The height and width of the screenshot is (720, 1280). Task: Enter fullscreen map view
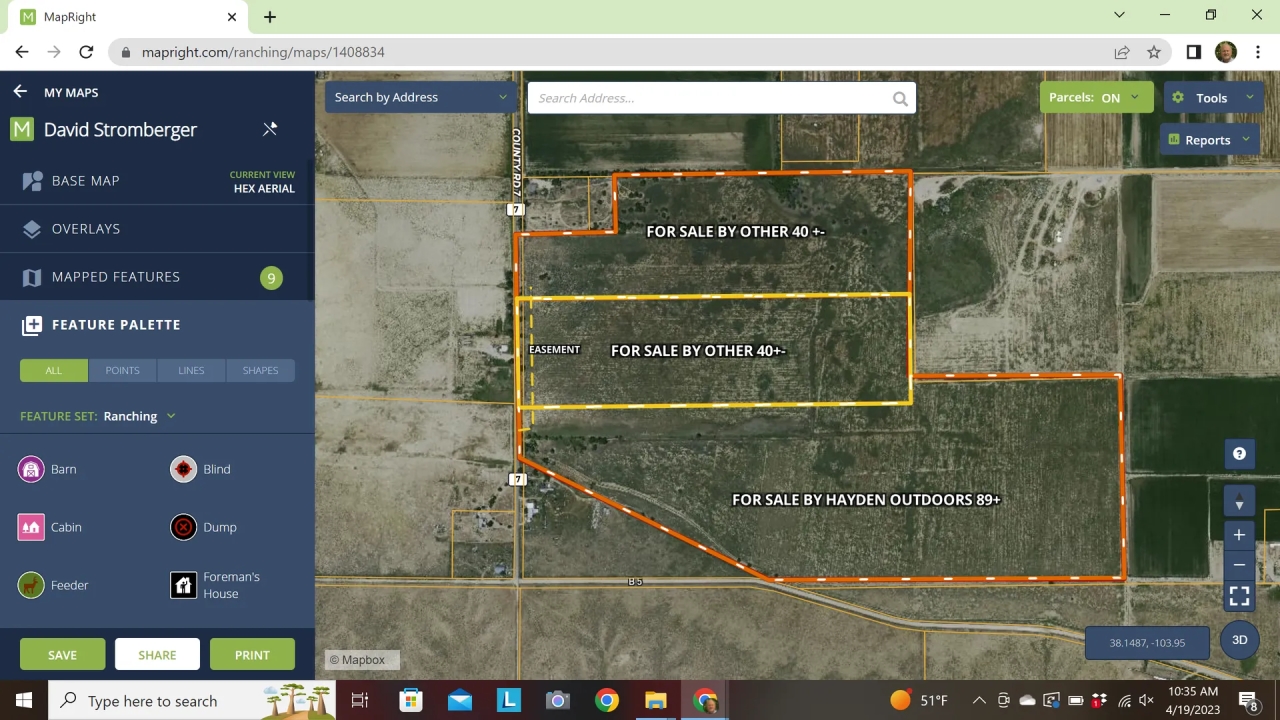1239,597
